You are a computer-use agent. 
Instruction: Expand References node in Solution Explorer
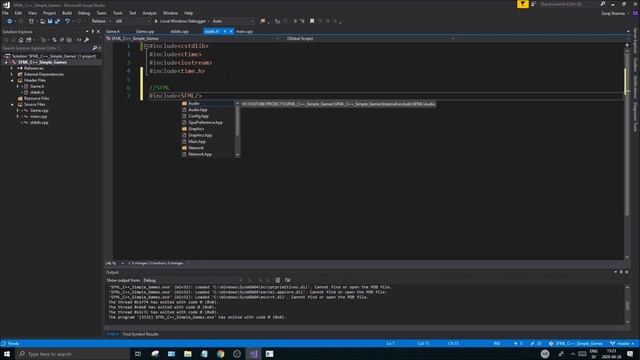click(12, 68)
